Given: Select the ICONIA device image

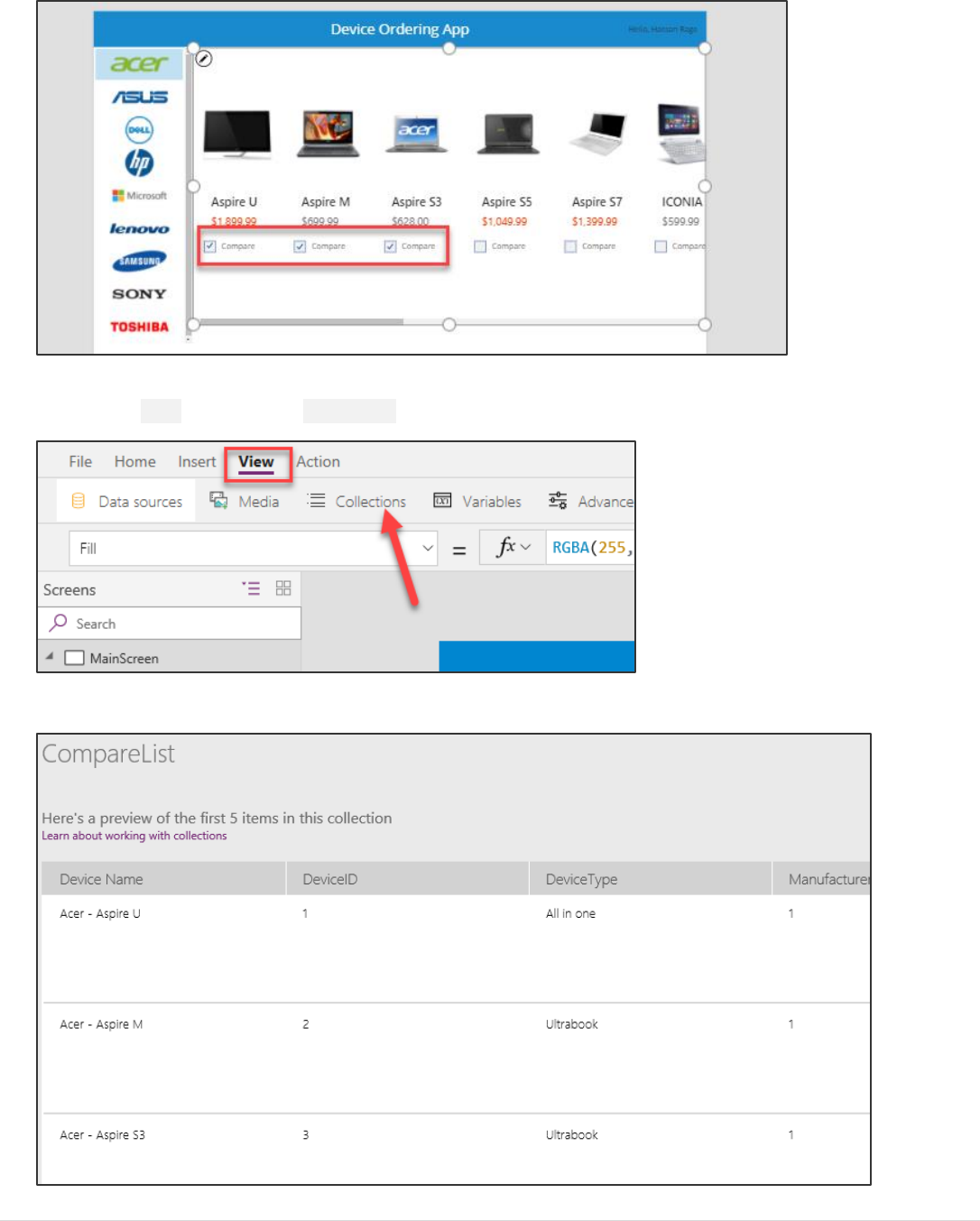Looking at the screenshot, I should (x=681, y=134).
